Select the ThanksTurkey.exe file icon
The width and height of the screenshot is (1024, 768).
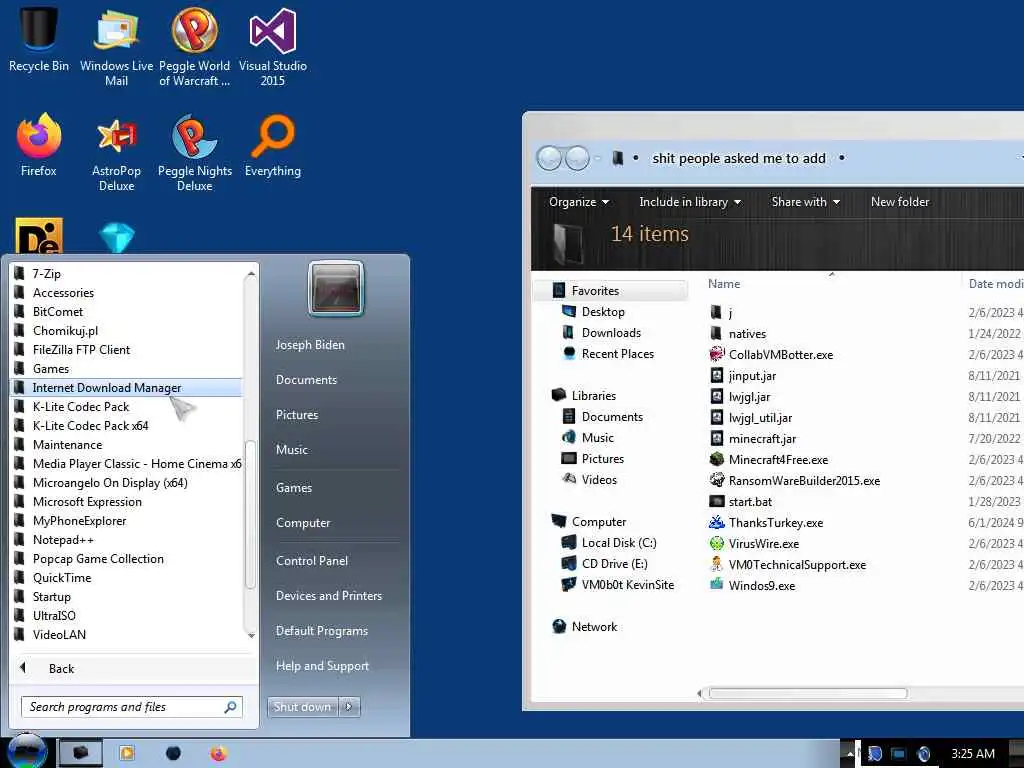pyautogui.click(x=716, y=522)
